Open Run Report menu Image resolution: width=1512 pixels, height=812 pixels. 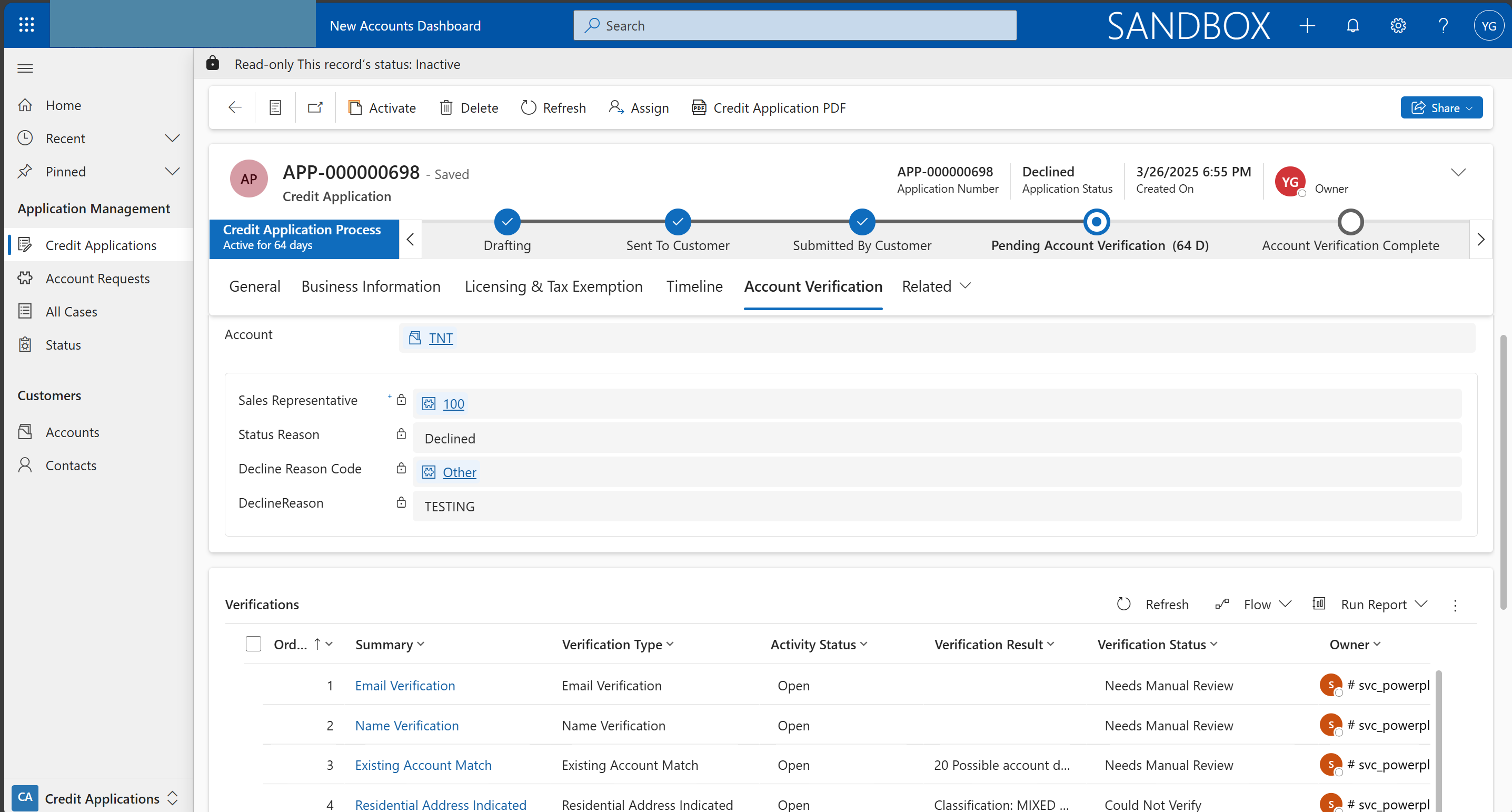coord(1370,604)
